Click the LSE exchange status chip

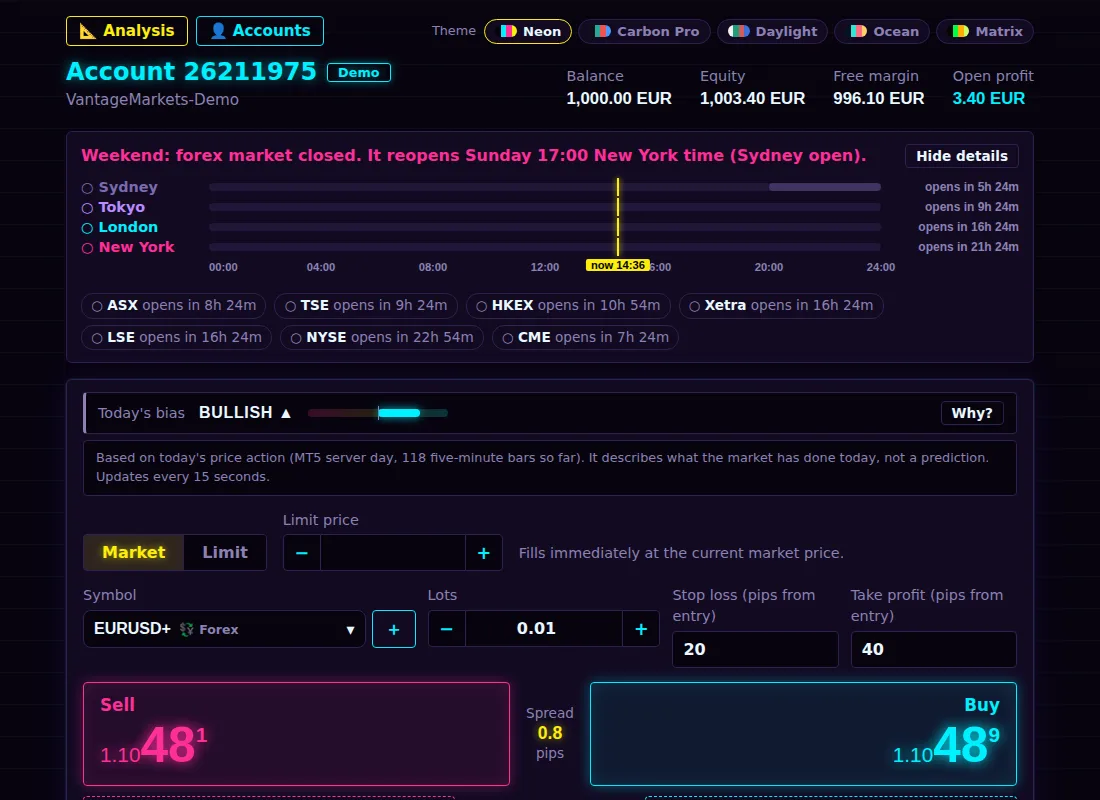pyautogui.click(x=177, y=338)
